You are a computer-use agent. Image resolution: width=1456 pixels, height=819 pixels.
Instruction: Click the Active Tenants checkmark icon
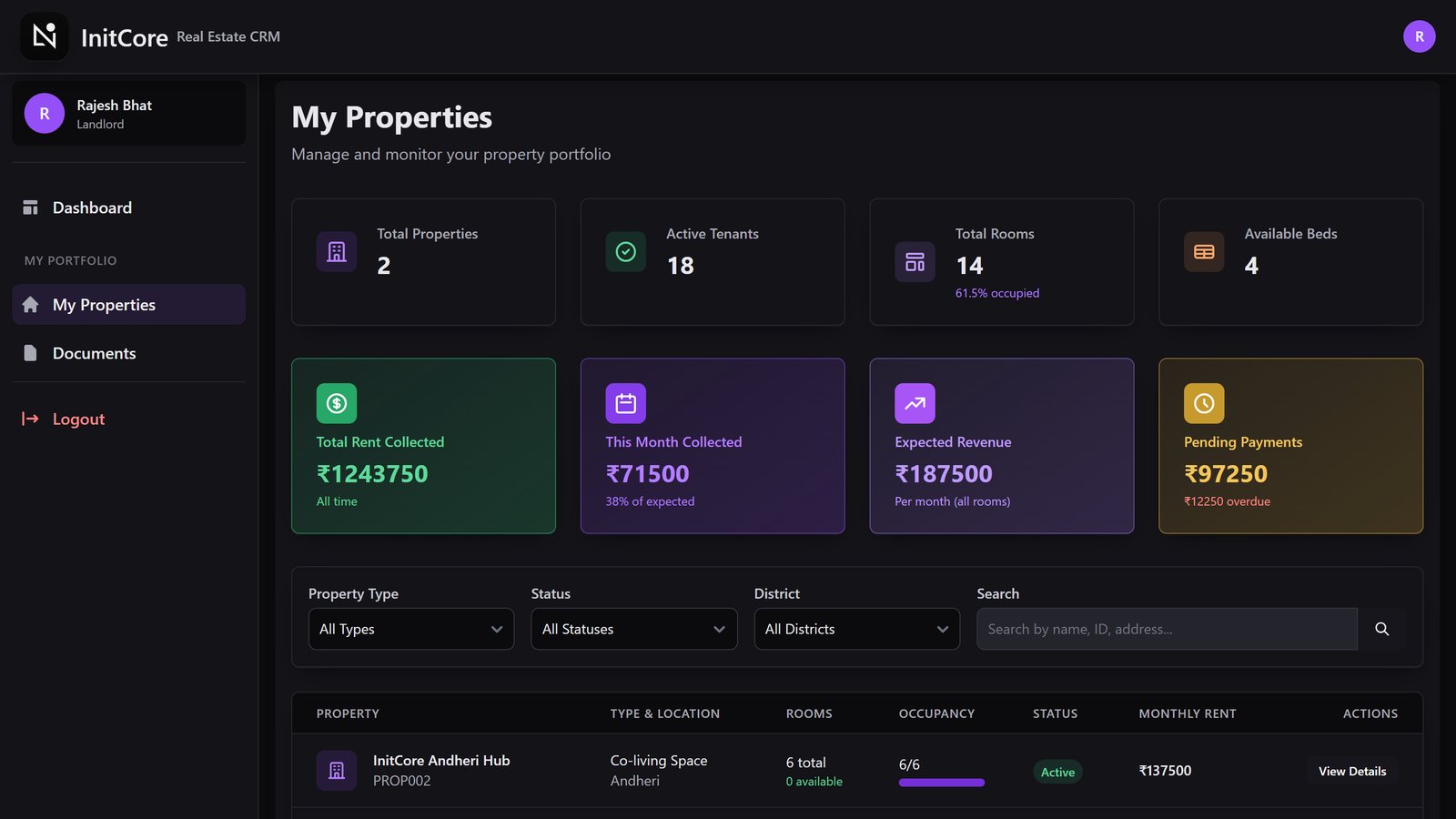pyautogui.click(x=626, y=252)
